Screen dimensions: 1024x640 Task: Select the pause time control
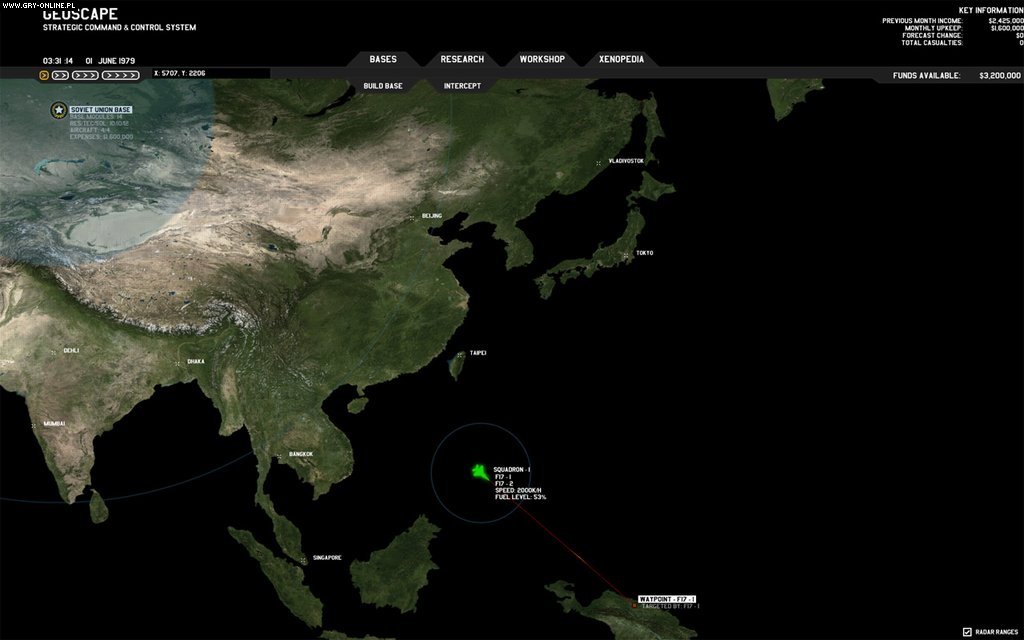[x=44, y=74]
